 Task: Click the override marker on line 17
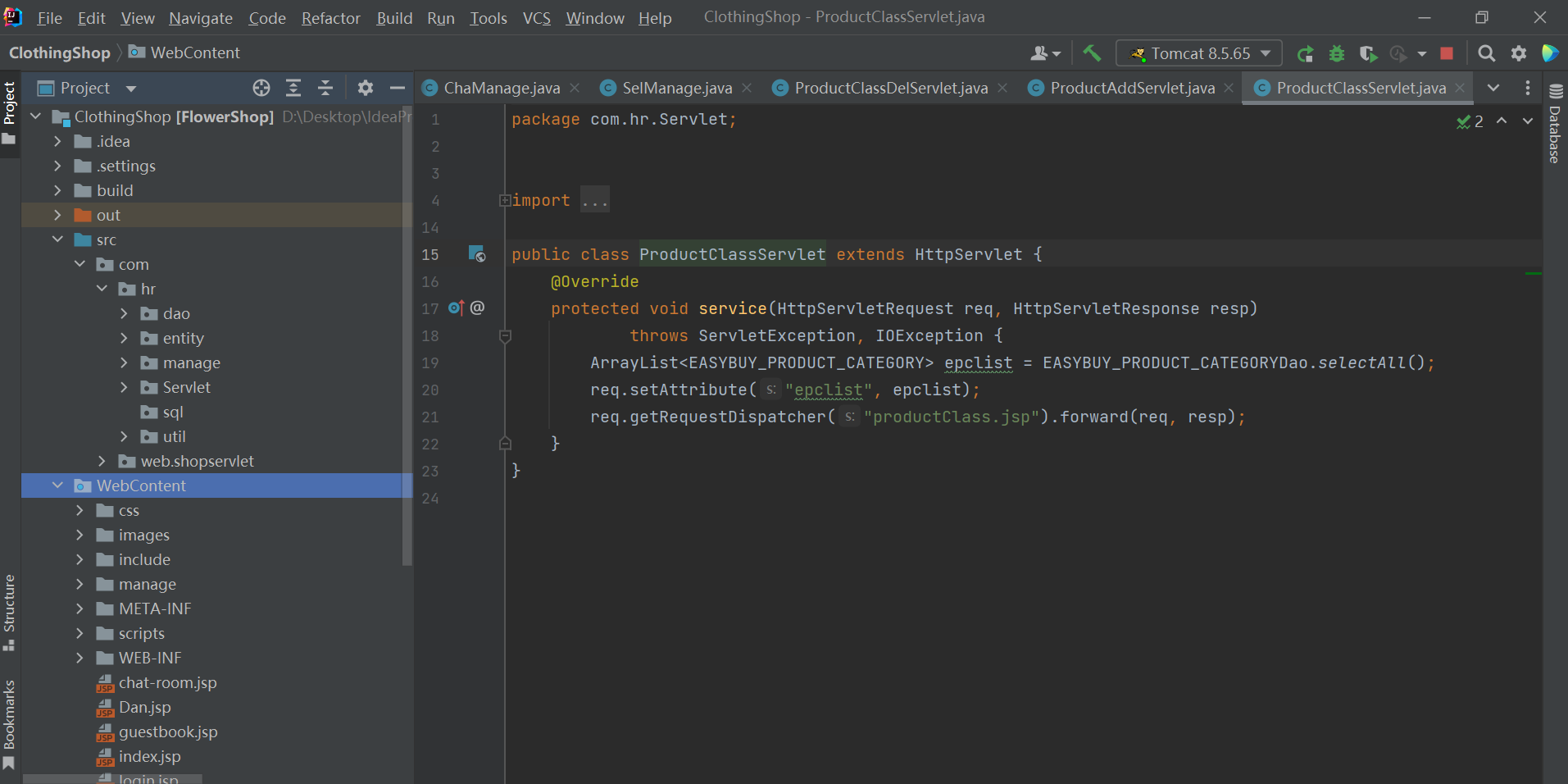pyautogui.click(x=457, y=308)
